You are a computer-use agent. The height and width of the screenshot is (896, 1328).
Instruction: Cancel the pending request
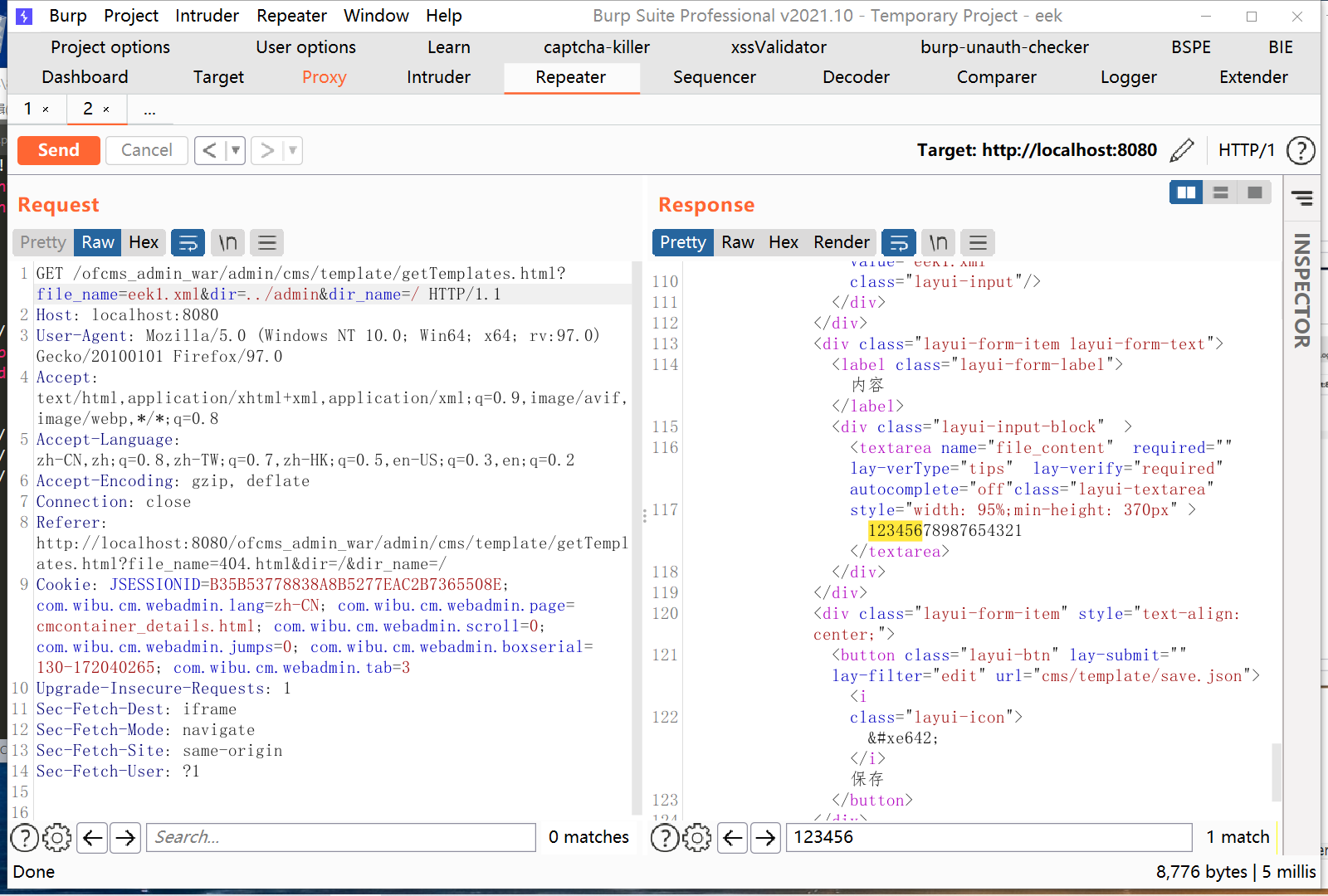[146, 150]
